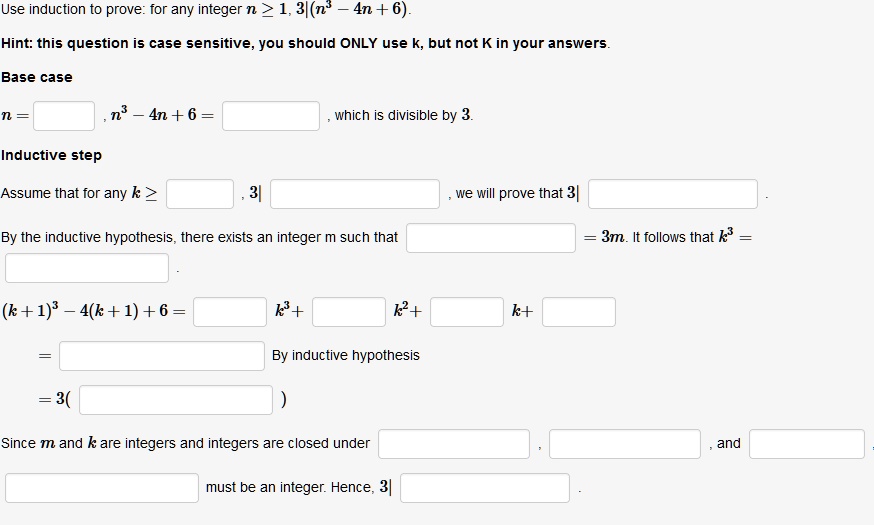Select the constant term box after 'k+'

[579, 312]
